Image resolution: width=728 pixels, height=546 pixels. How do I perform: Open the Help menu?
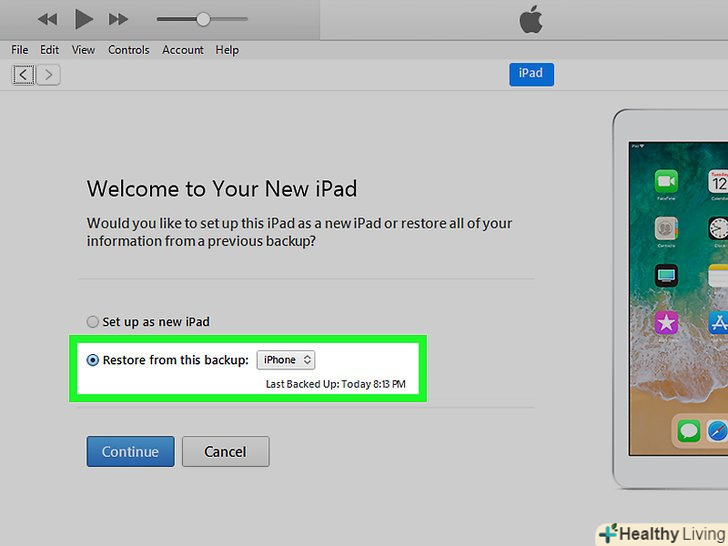click(227, 50)
